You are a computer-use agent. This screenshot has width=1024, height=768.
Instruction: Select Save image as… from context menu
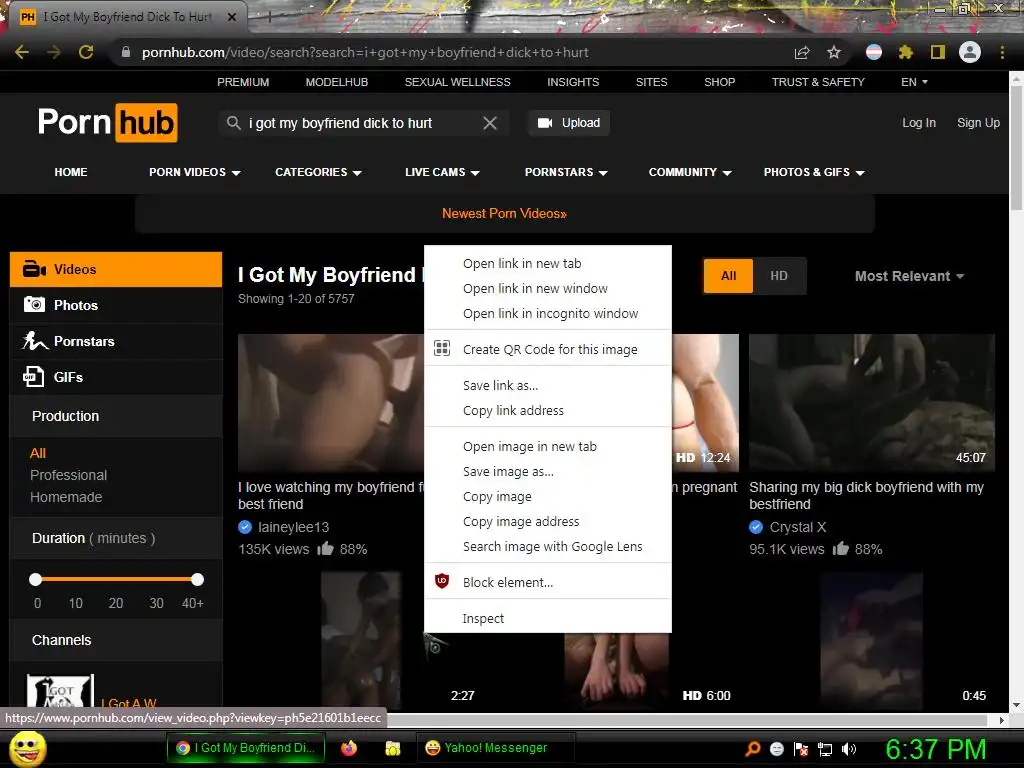point(547,472)
